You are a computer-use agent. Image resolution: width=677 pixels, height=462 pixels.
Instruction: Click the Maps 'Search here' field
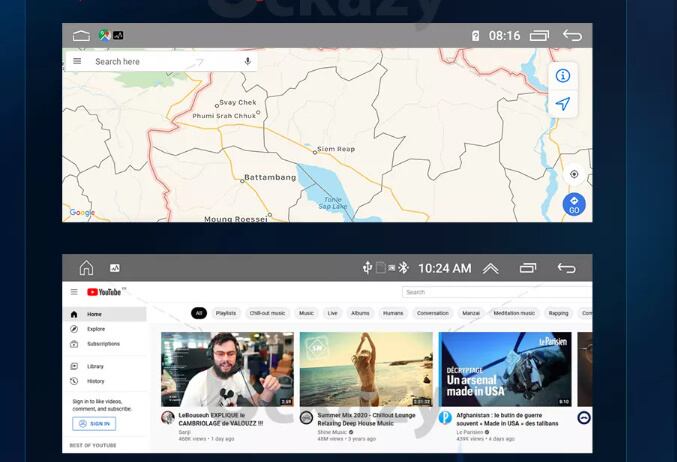tap(160, 61)
